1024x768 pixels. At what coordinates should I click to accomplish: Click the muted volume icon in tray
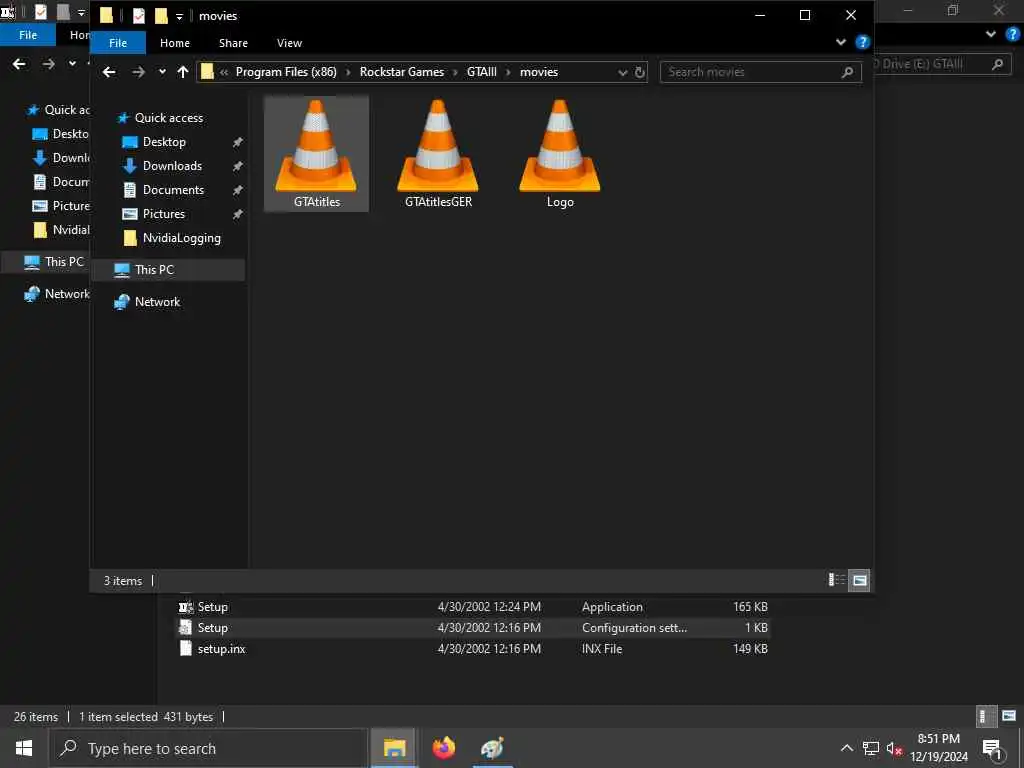(894, 748)
